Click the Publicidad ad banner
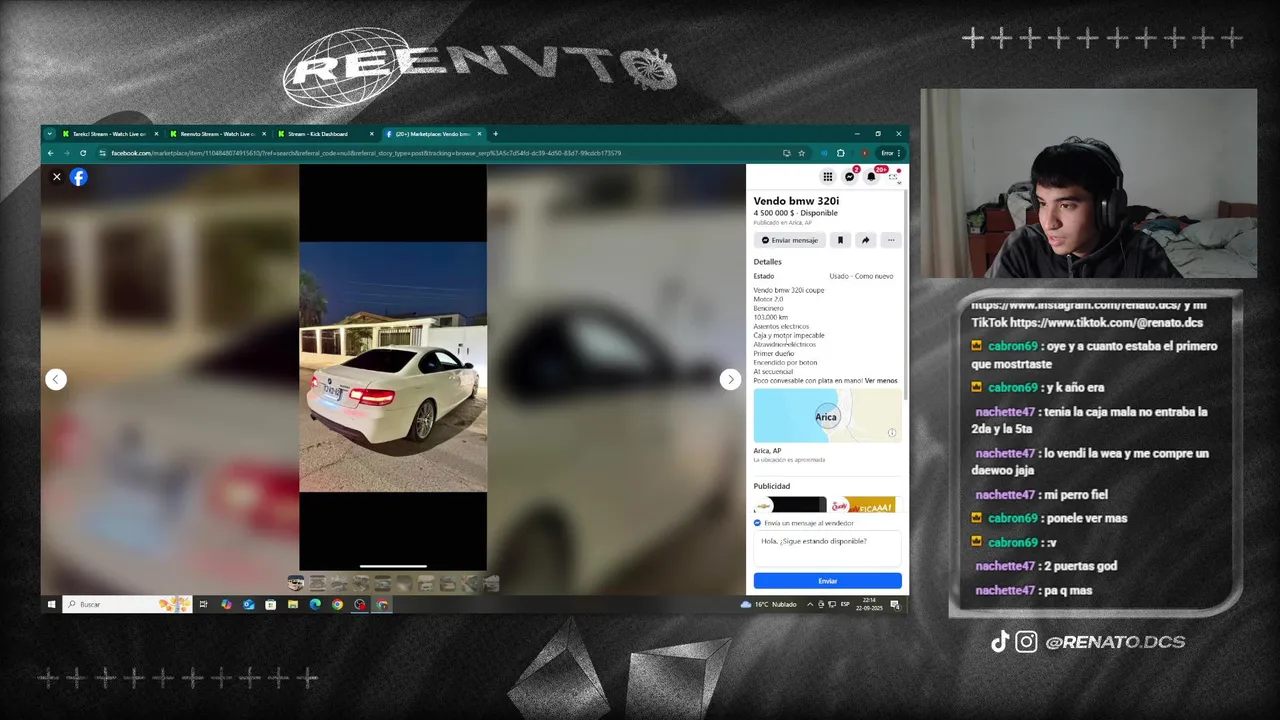 click(x=827, y=504)
